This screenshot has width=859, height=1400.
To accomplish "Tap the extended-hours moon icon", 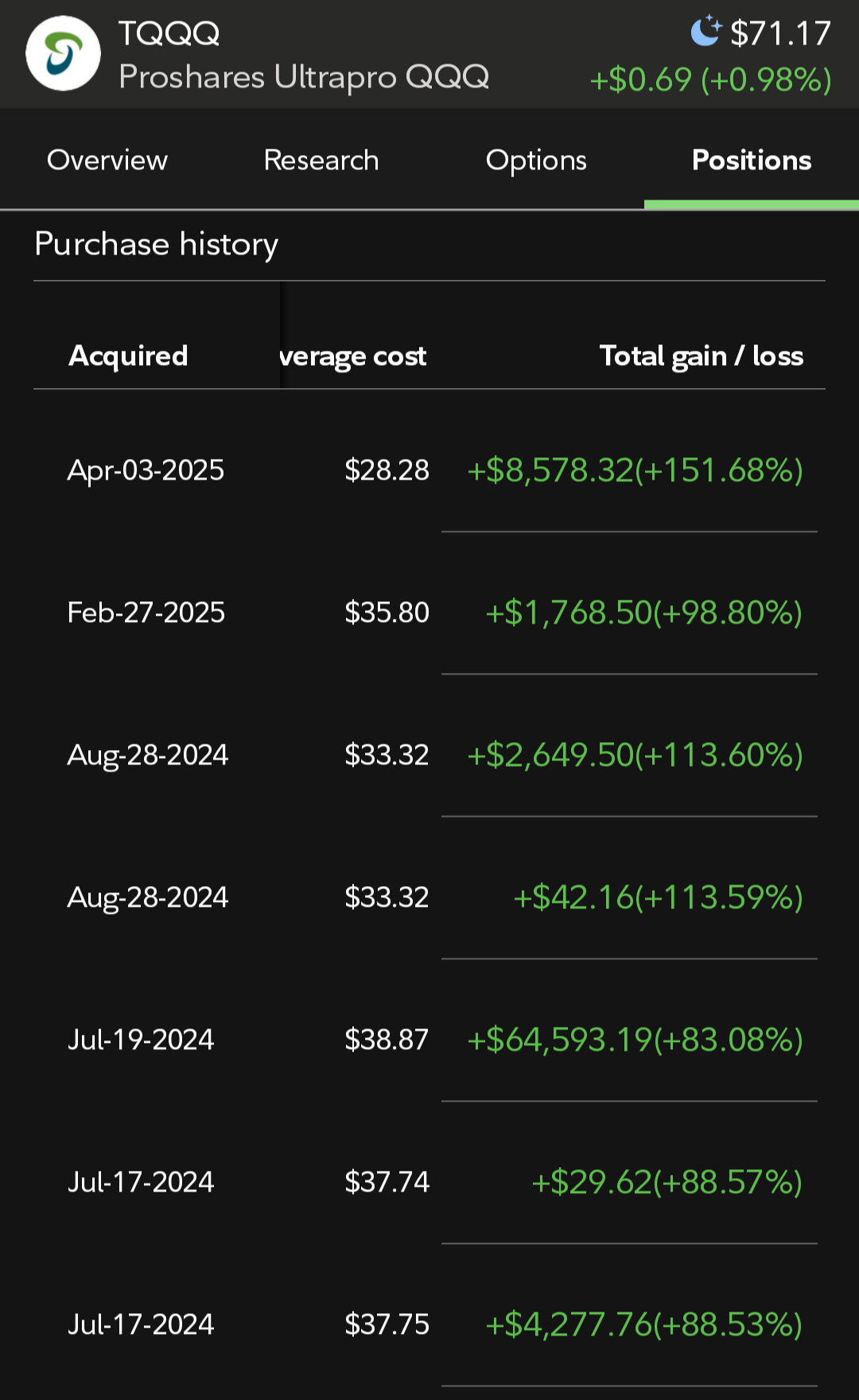I will [x=705, y=32].
